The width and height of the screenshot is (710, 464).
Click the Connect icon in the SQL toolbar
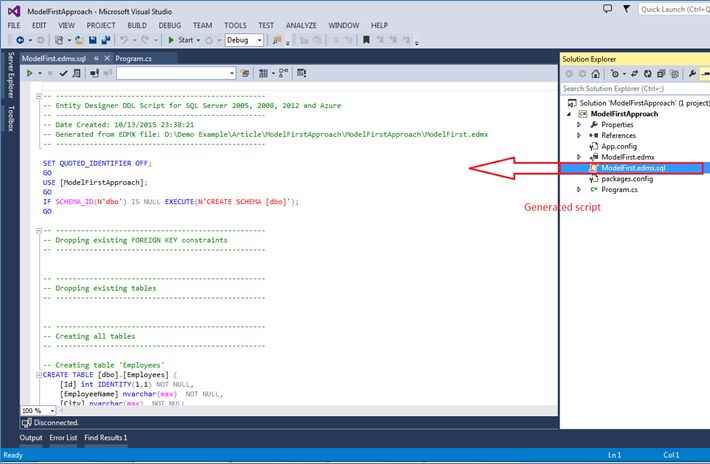coord(94,73)
